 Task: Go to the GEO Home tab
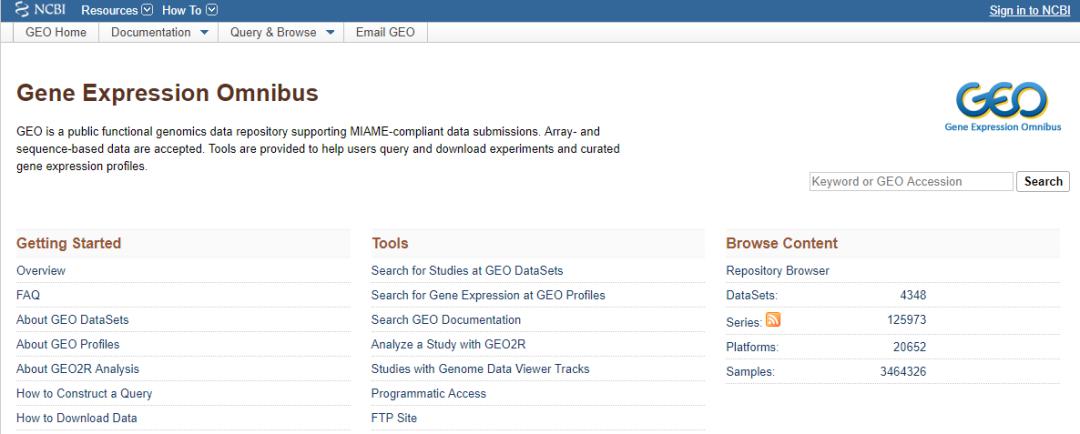click(x=55, y=32)
